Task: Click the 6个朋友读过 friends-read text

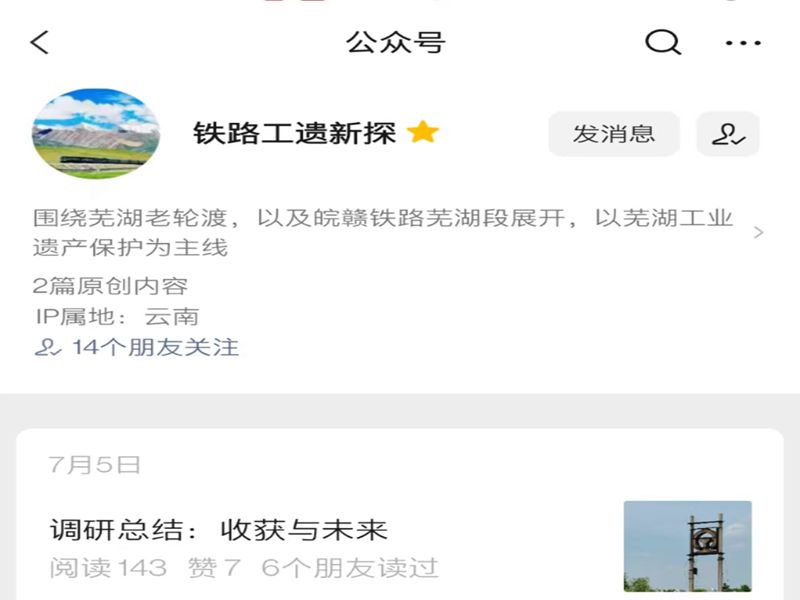Action: 350,568
